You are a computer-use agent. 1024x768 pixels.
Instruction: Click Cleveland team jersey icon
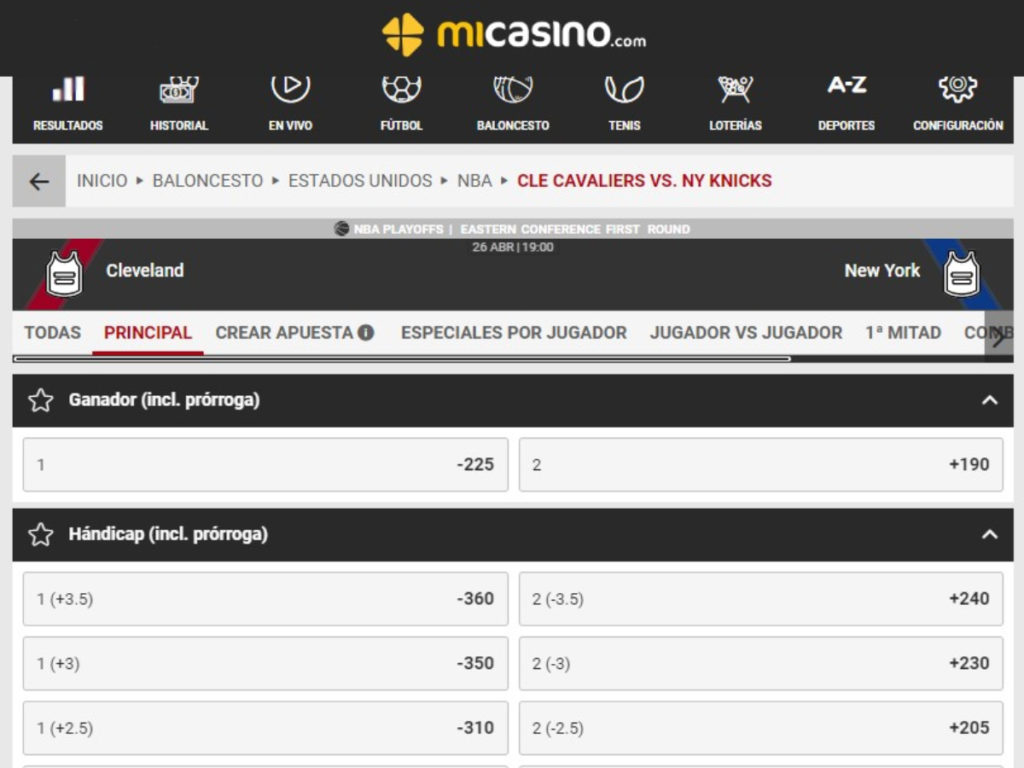64,274
